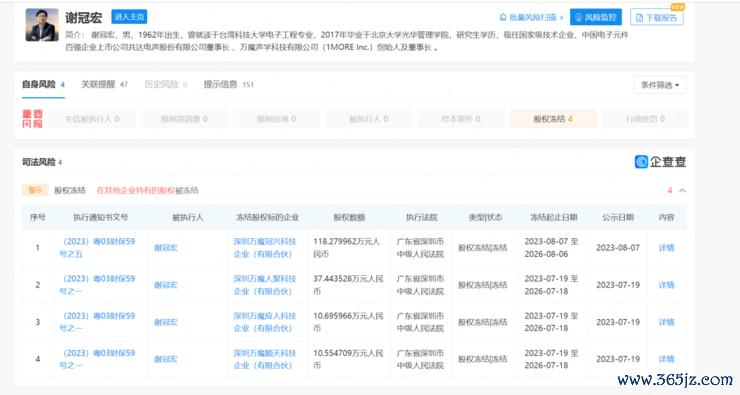Open notice link in row 3
The height and width of the screenshot is (395, 740).
click(x=97, y=322)
